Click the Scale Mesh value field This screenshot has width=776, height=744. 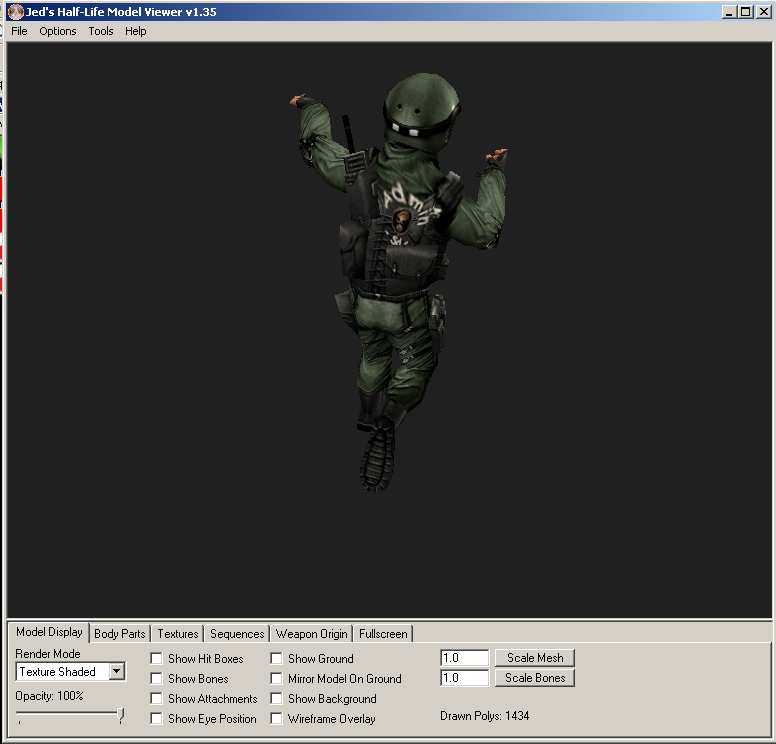(465, 658)
